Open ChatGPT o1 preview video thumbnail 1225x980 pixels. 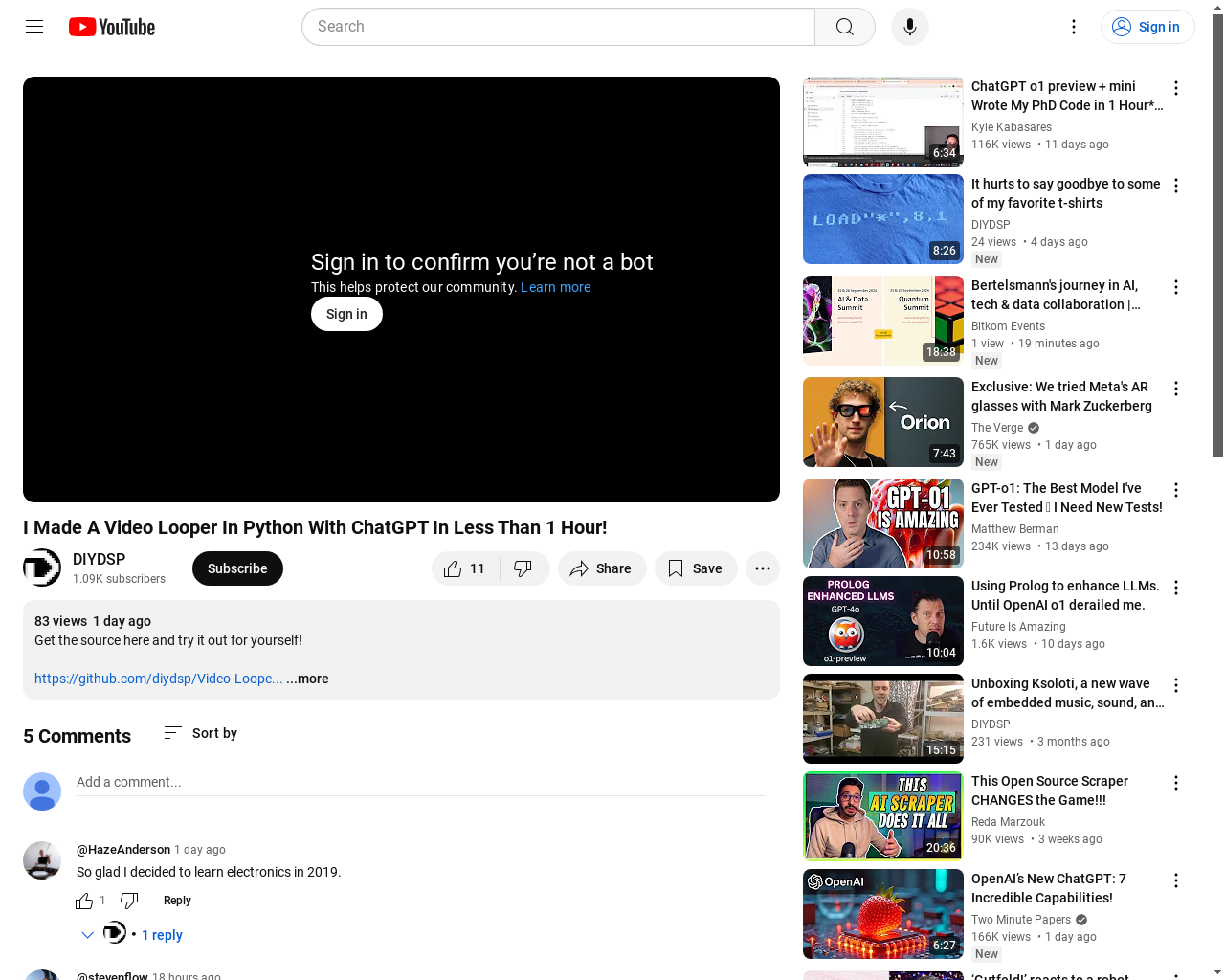click(883, 122)
